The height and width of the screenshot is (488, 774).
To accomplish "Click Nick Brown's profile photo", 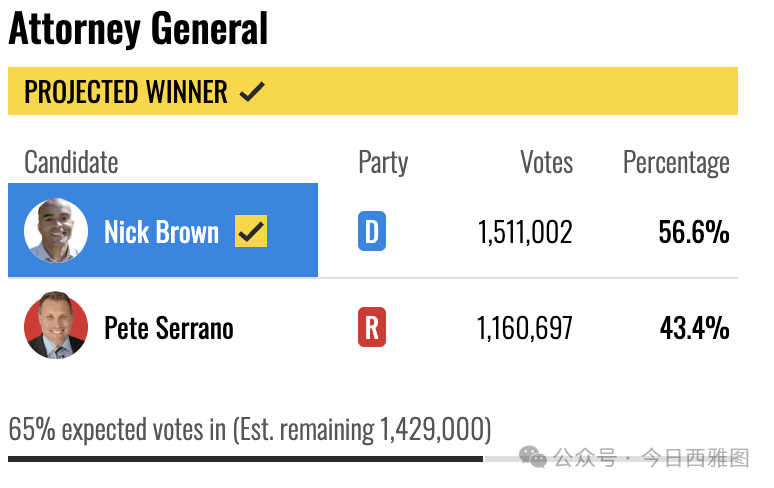I will (x=56, y=230).
